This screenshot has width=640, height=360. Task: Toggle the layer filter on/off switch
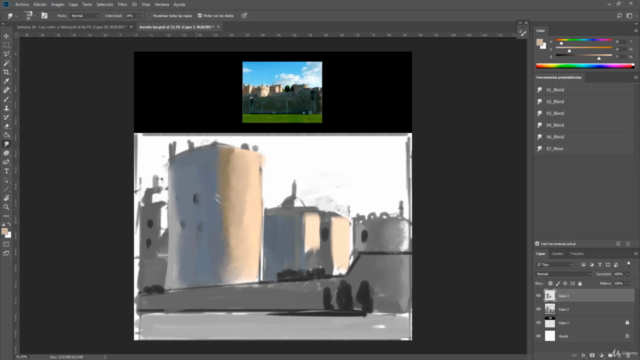629,264
